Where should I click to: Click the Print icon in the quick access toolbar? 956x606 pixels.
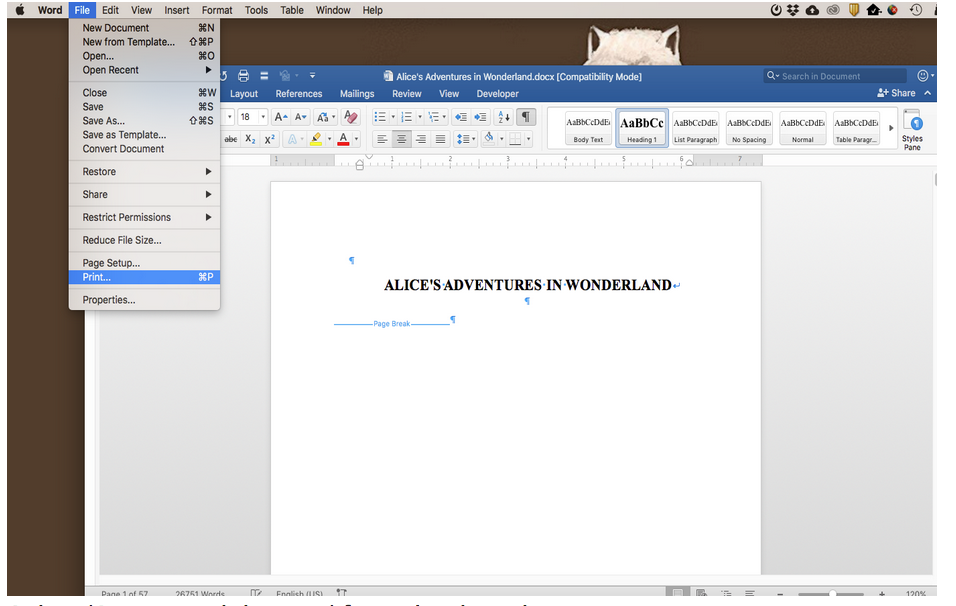click(243, 76)
